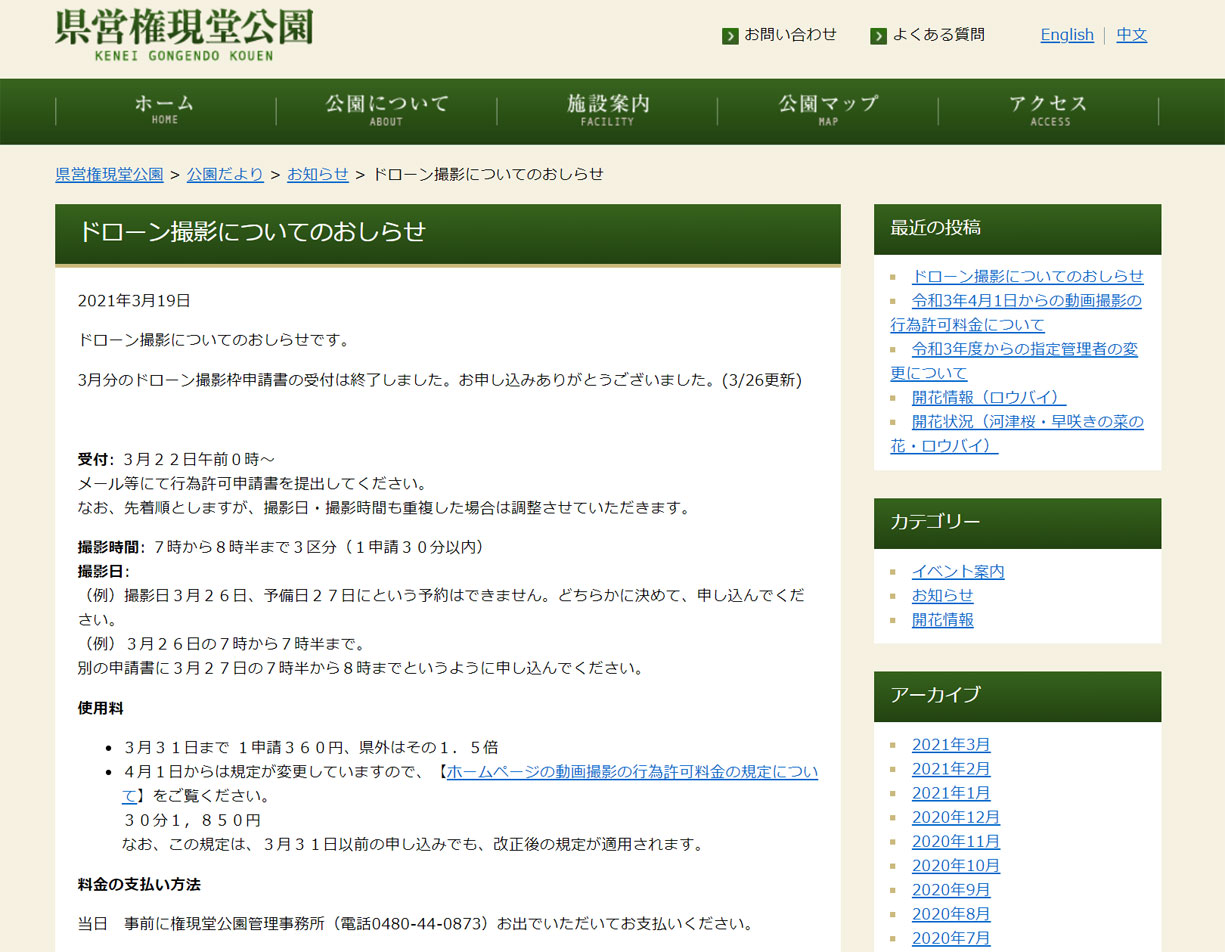The image size is (1225, 952).
Task: Switch the site language to English
Action: click(1067, 35)
